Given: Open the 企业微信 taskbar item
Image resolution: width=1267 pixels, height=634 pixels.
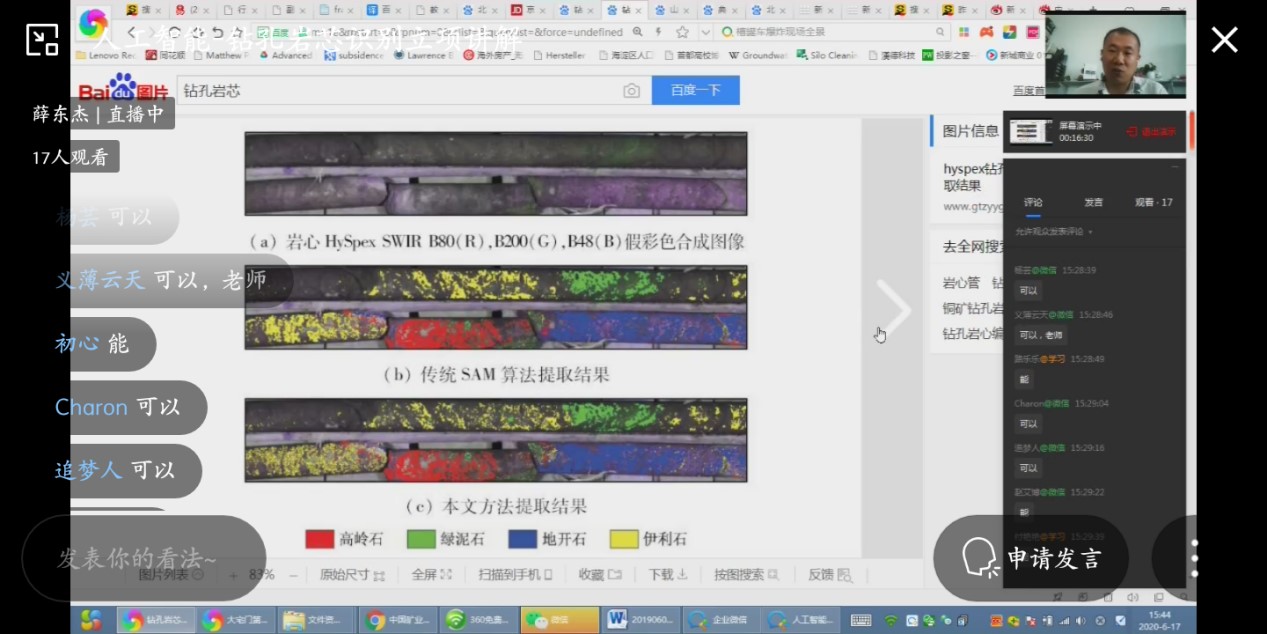Looking at the screenshot, I should (721, 620).
